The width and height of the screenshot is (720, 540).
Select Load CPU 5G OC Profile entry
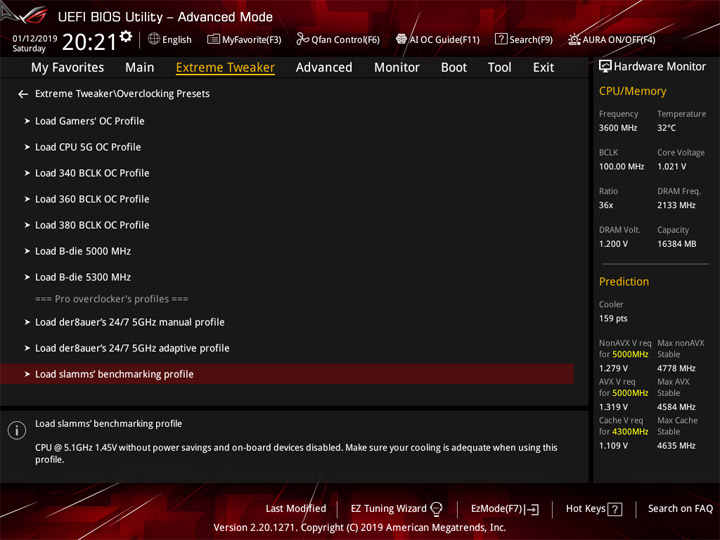88,147
